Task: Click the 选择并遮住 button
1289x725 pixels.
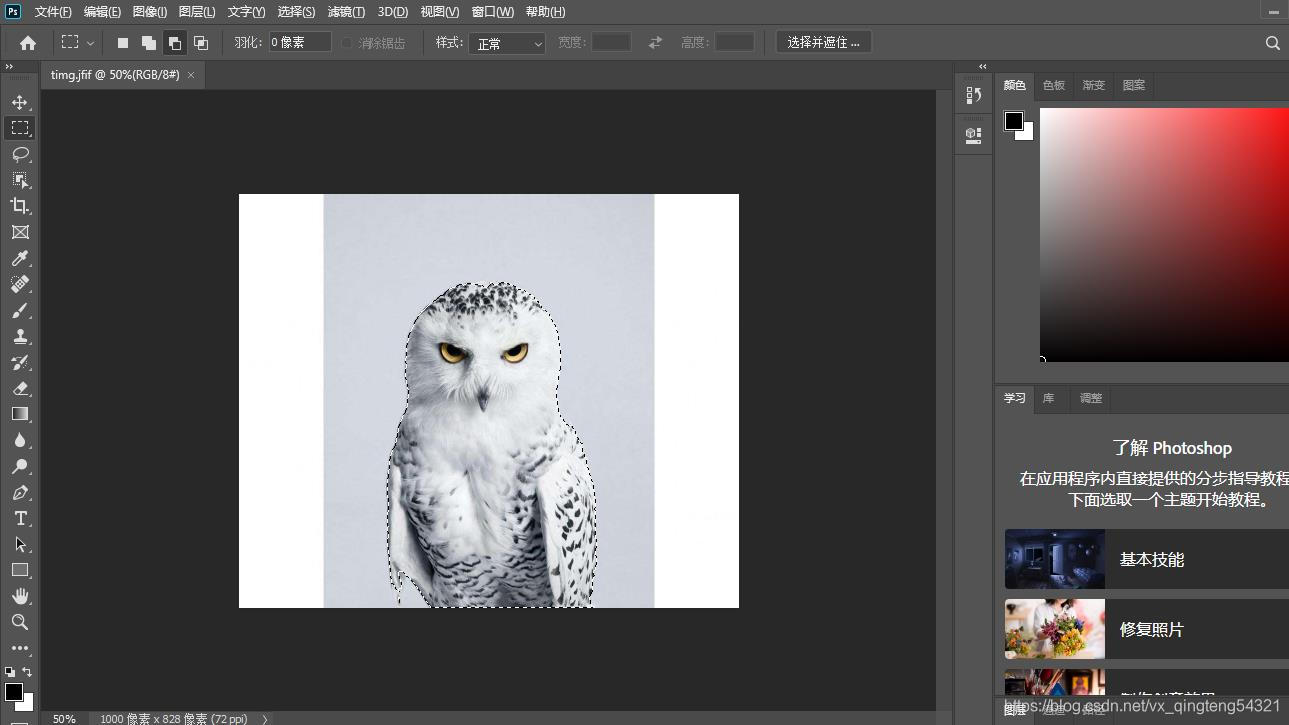Action: pos(823,42)
